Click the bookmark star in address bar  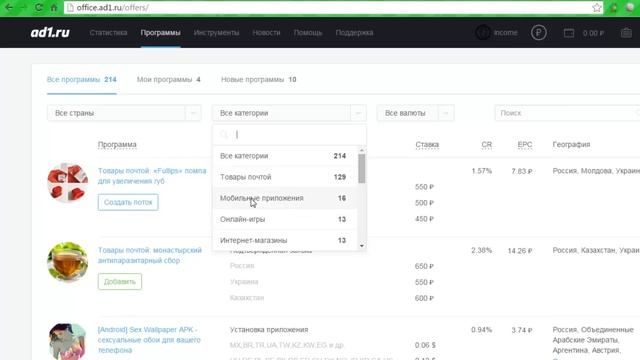596,7
